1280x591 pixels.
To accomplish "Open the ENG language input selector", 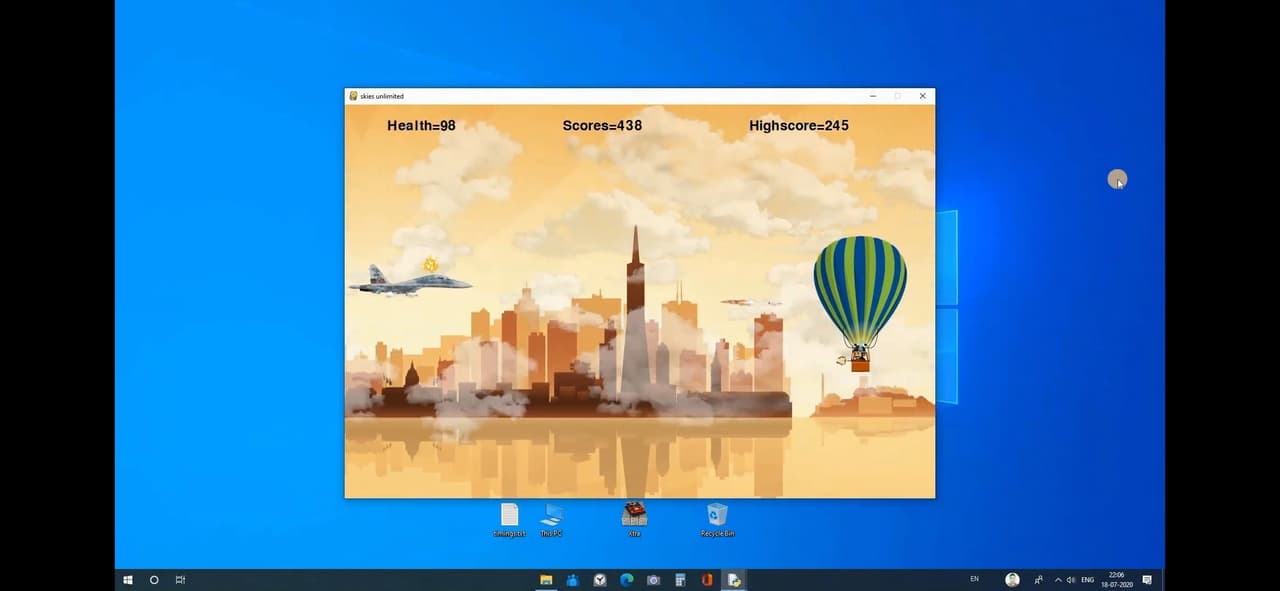I will pyautogui.click(x=1088, y=580).
